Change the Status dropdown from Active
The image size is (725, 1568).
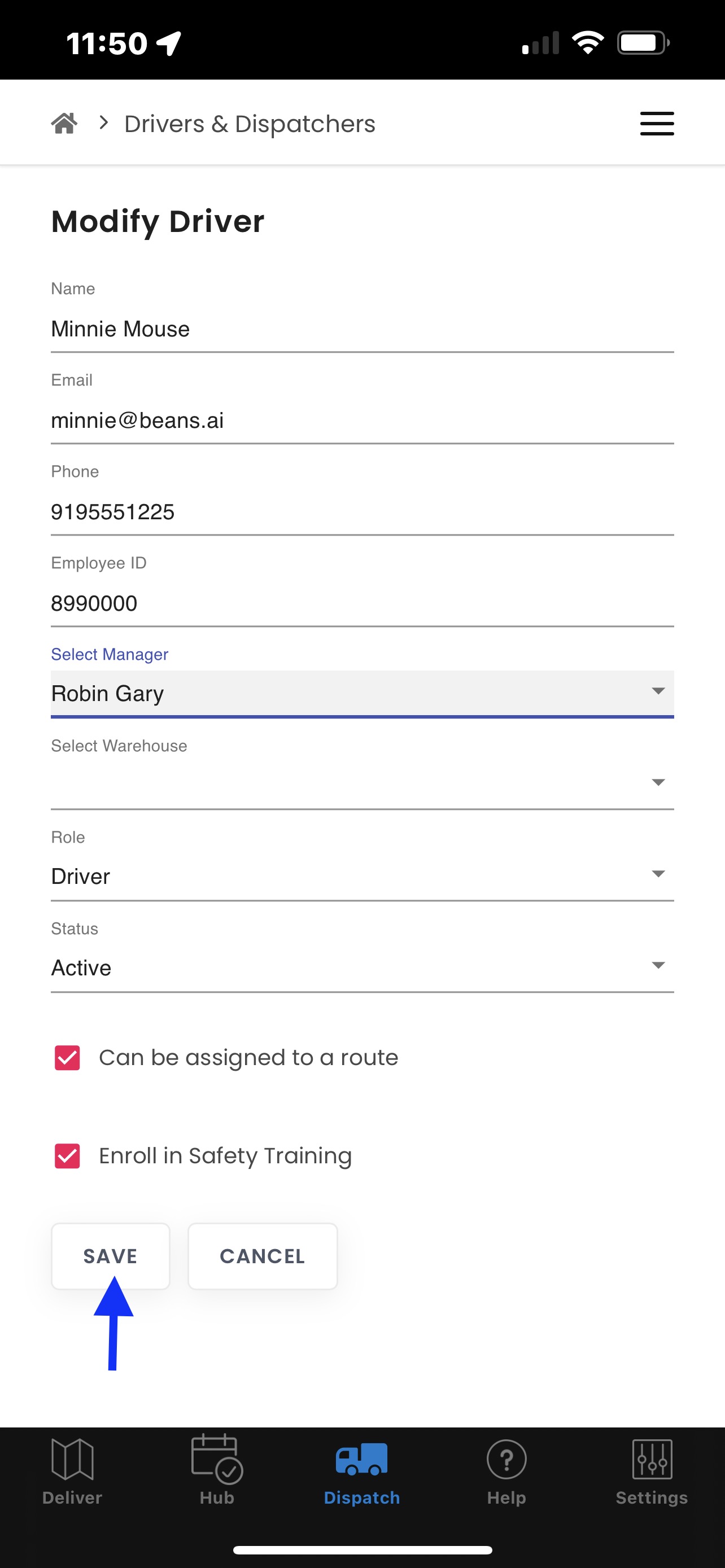coord(361,967)
